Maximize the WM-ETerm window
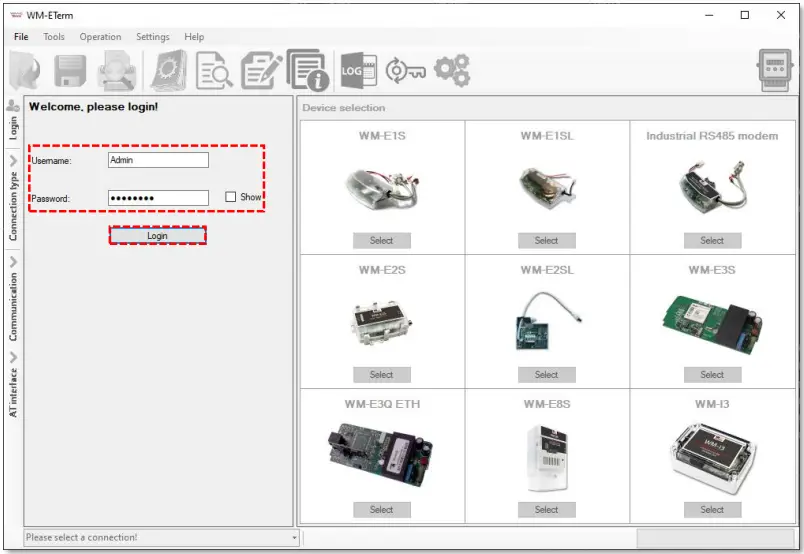This screenshot has height=554, width=804. click(745, 15)
